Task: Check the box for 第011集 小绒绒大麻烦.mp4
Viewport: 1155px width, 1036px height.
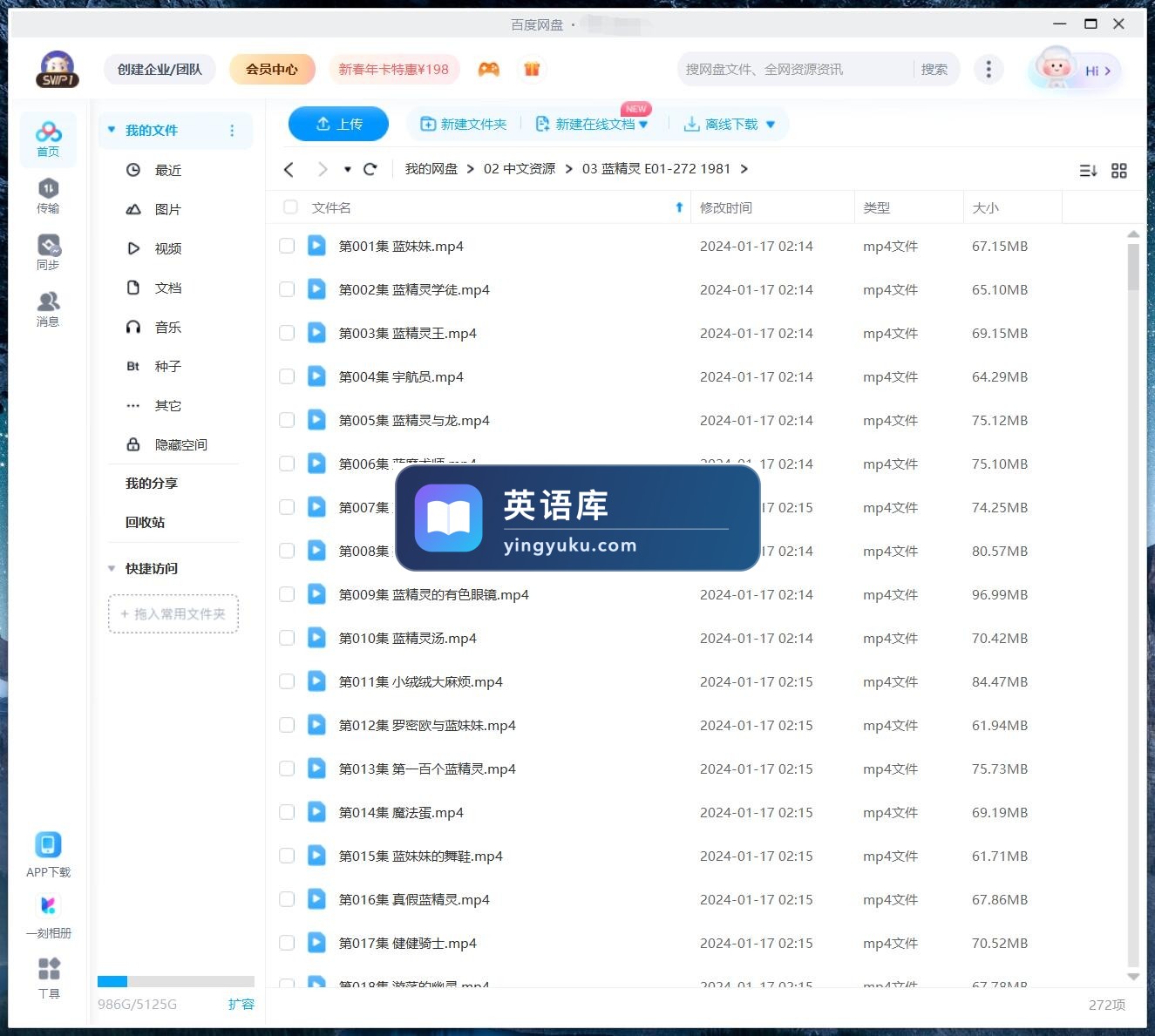Action: click(287, 681)
